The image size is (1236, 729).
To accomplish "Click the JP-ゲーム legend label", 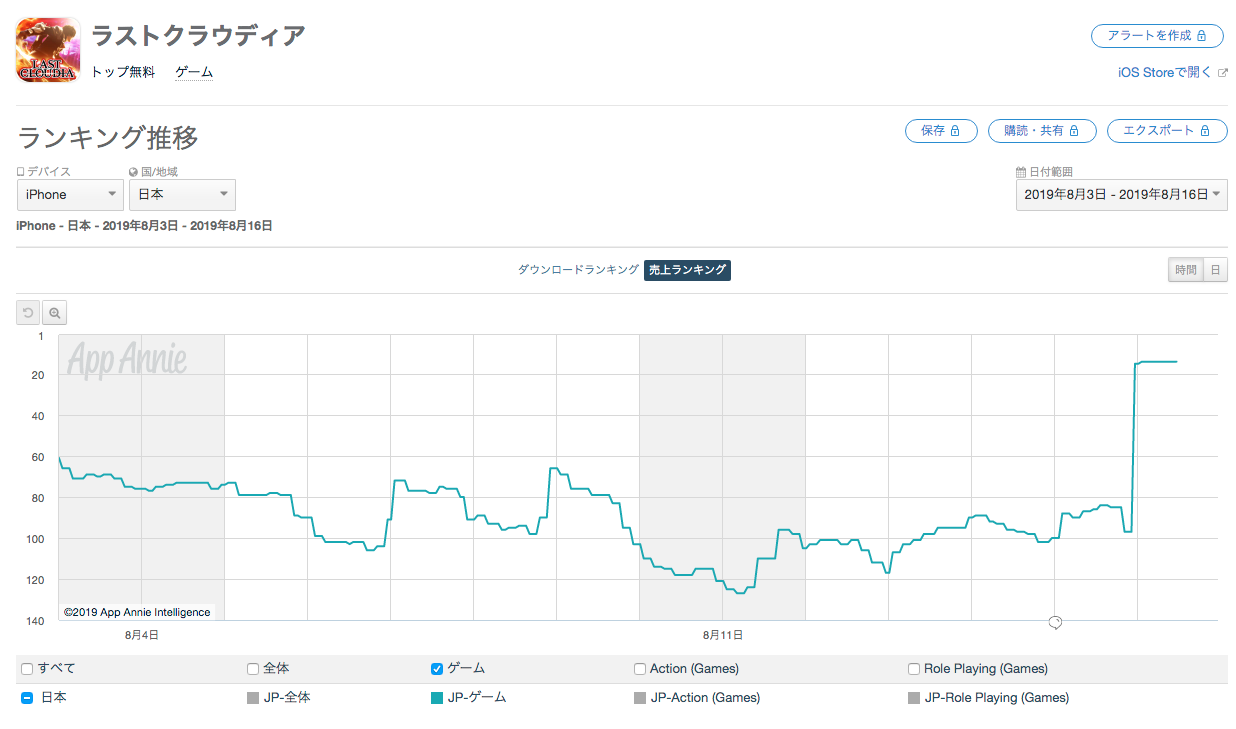I will click(476, 698).
